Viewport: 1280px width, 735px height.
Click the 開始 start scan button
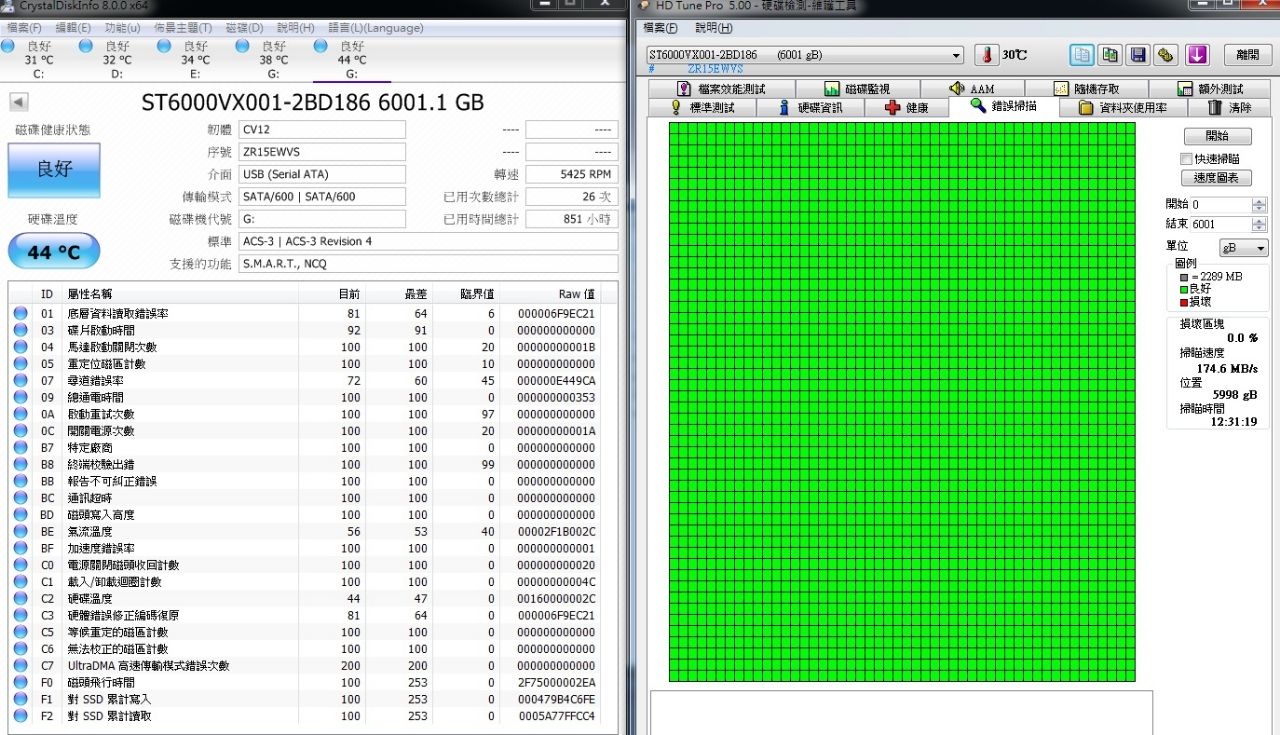[1217, 136]
